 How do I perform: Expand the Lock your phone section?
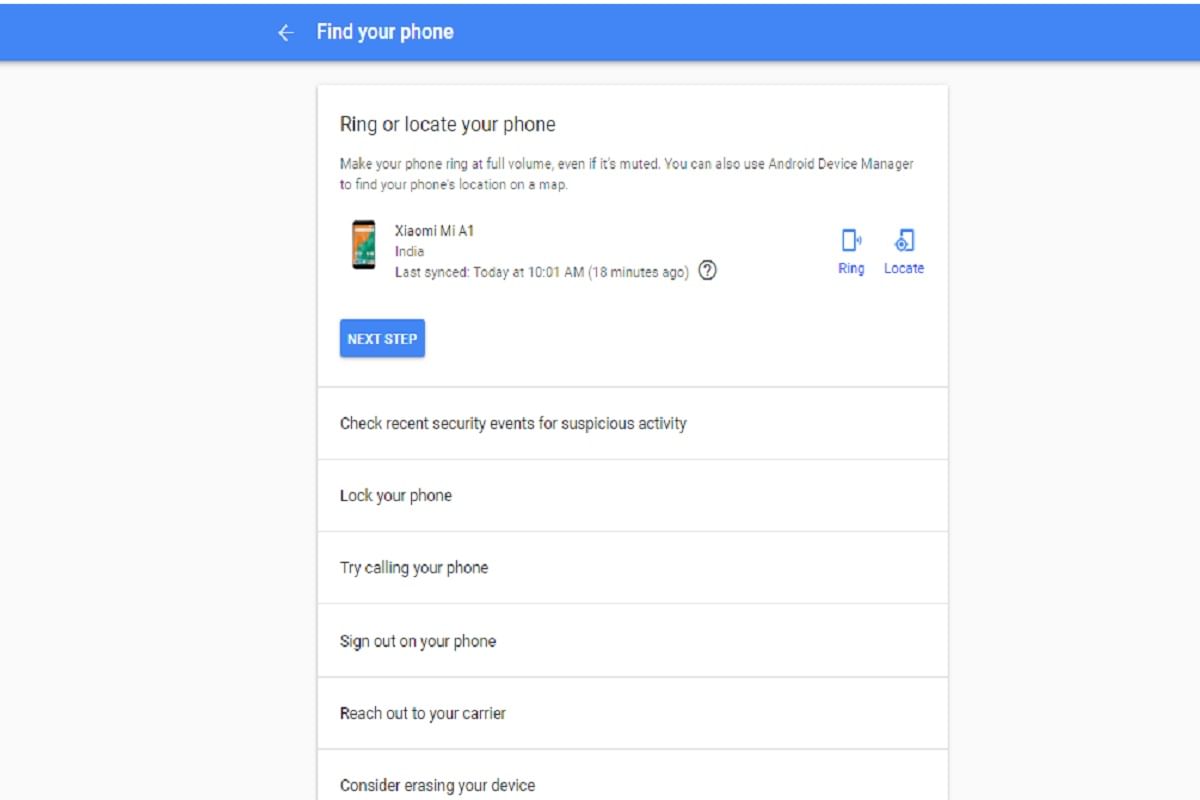(394, 495)
